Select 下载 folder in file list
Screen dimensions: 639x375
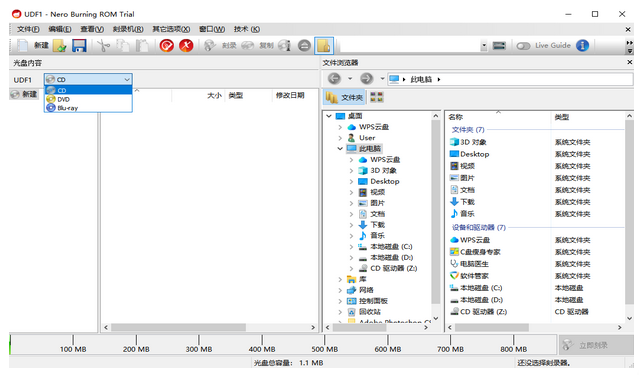coord(467,202)
